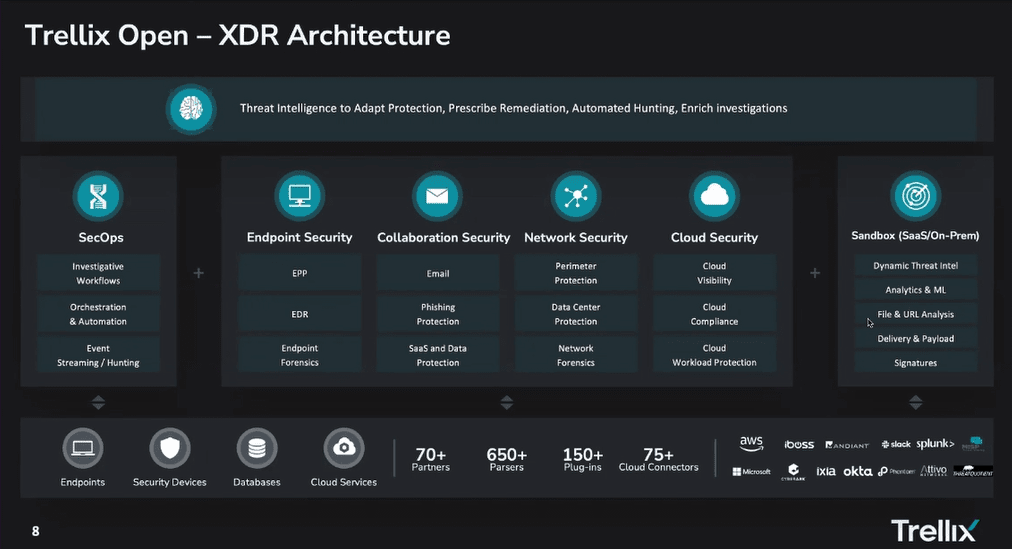The width and height of the screenshot is (1012, 549).
Task: Click the Network Security heading
Action: (x=576, y=237)
